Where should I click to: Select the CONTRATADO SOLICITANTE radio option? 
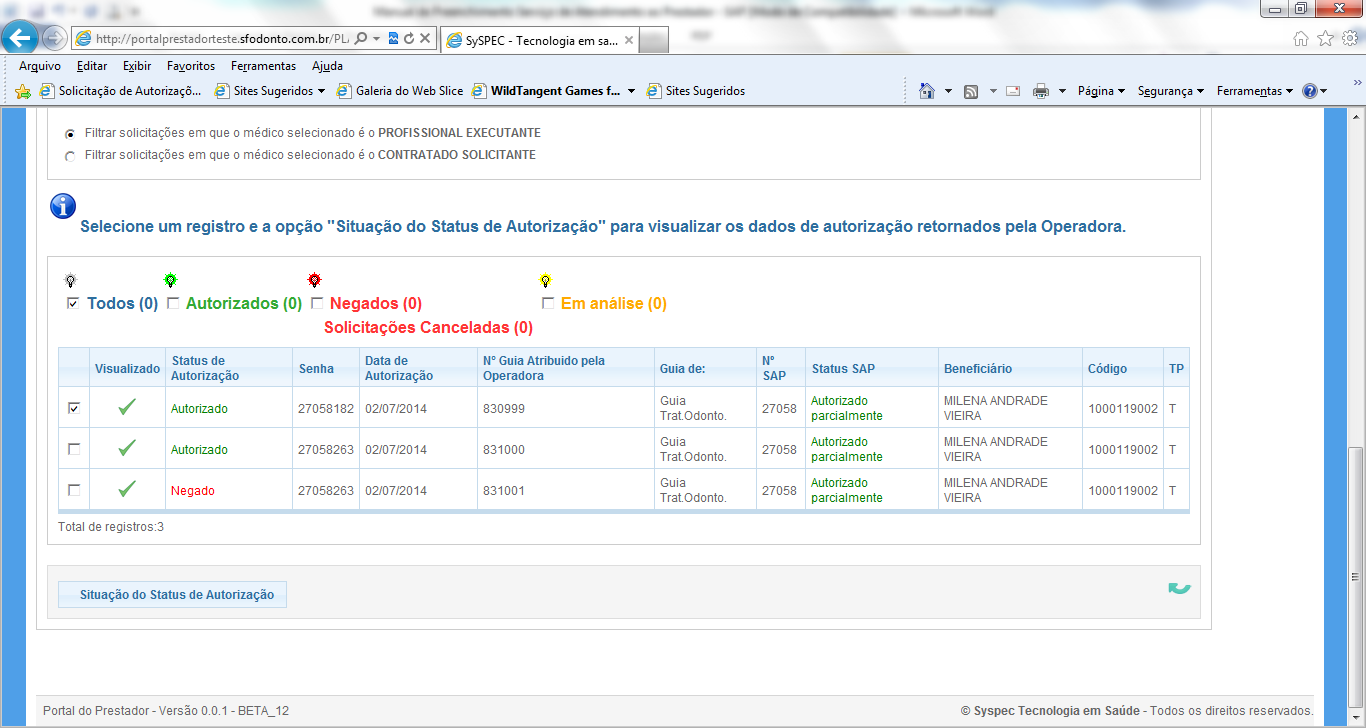[70, 156]
